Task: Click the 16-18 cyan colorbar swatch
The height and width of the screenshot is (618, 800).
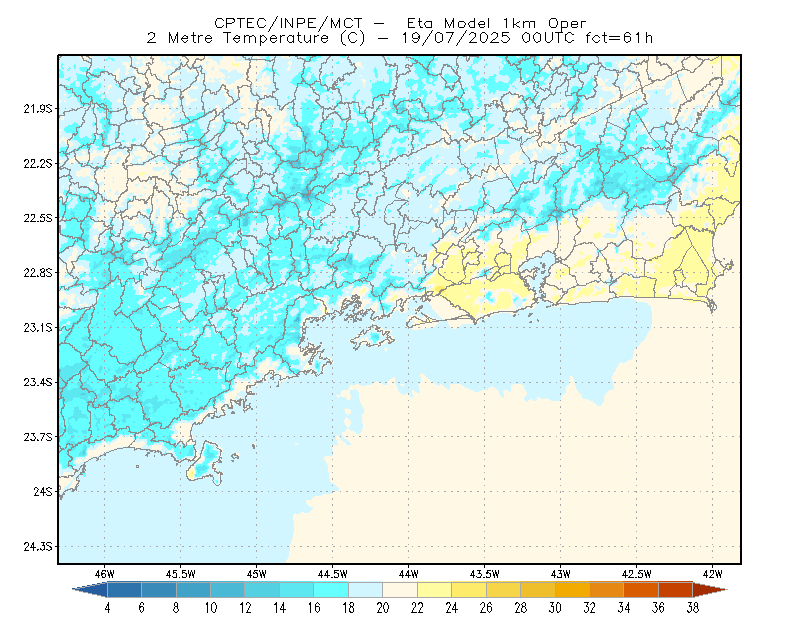Action: pyautogui.click(x=331, y=590)
